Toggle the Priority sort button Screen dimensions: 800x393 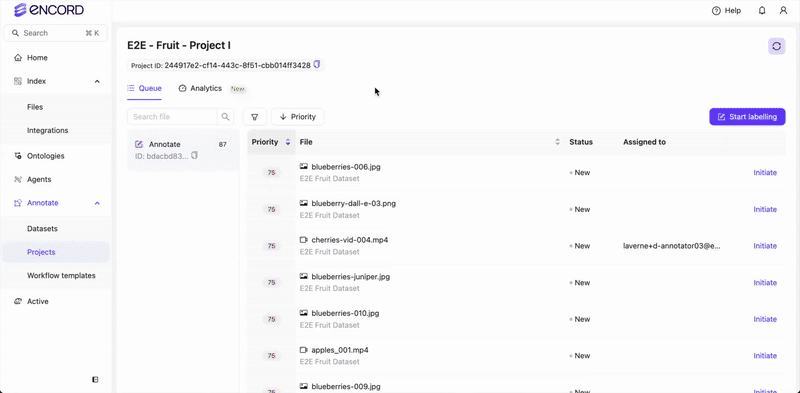pyautogui.click(x=297, y=117)
